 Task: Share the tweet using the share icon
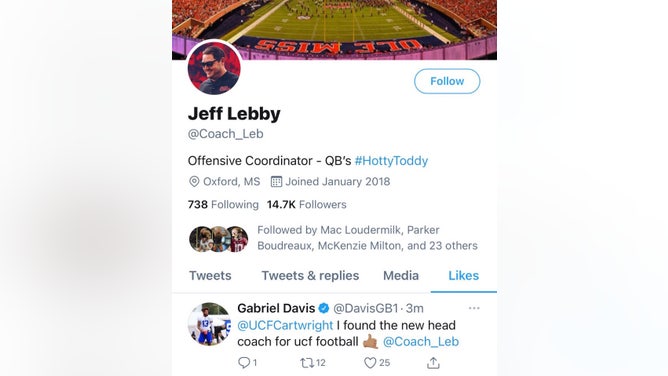pos(433,363)
